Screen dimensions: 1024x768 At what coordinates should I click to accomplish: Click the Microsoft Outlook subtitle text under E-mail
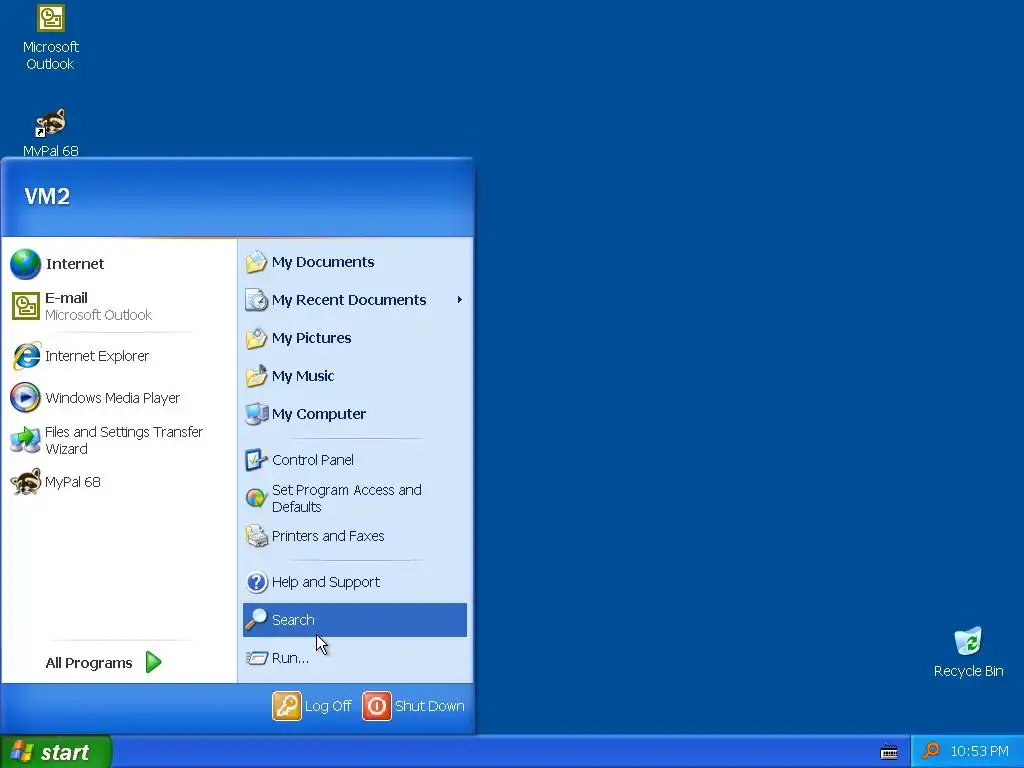pyautogui.click(x=99, y=315)
